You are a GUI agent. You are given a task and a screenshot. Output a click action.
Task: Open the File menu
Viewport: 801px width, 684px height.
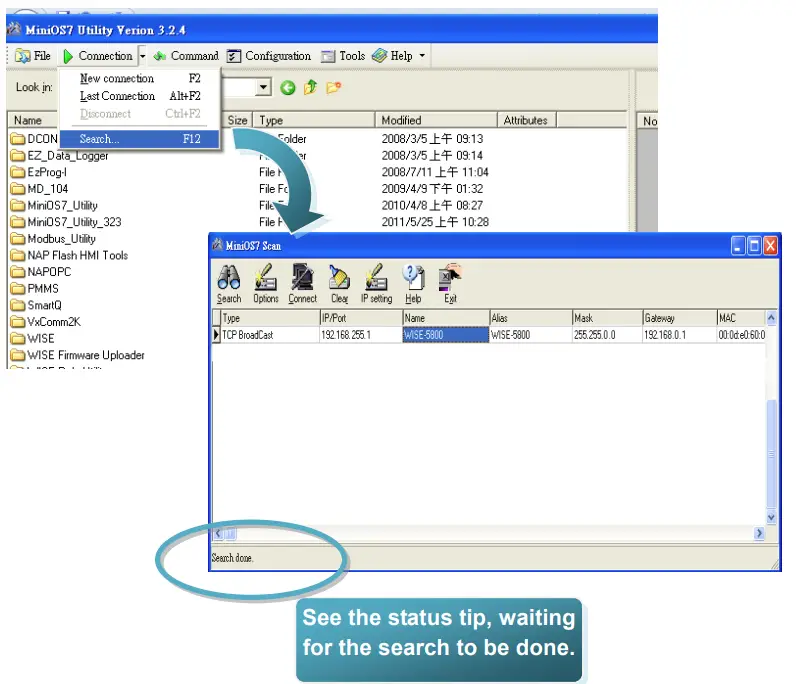click(x=33, y=56)
